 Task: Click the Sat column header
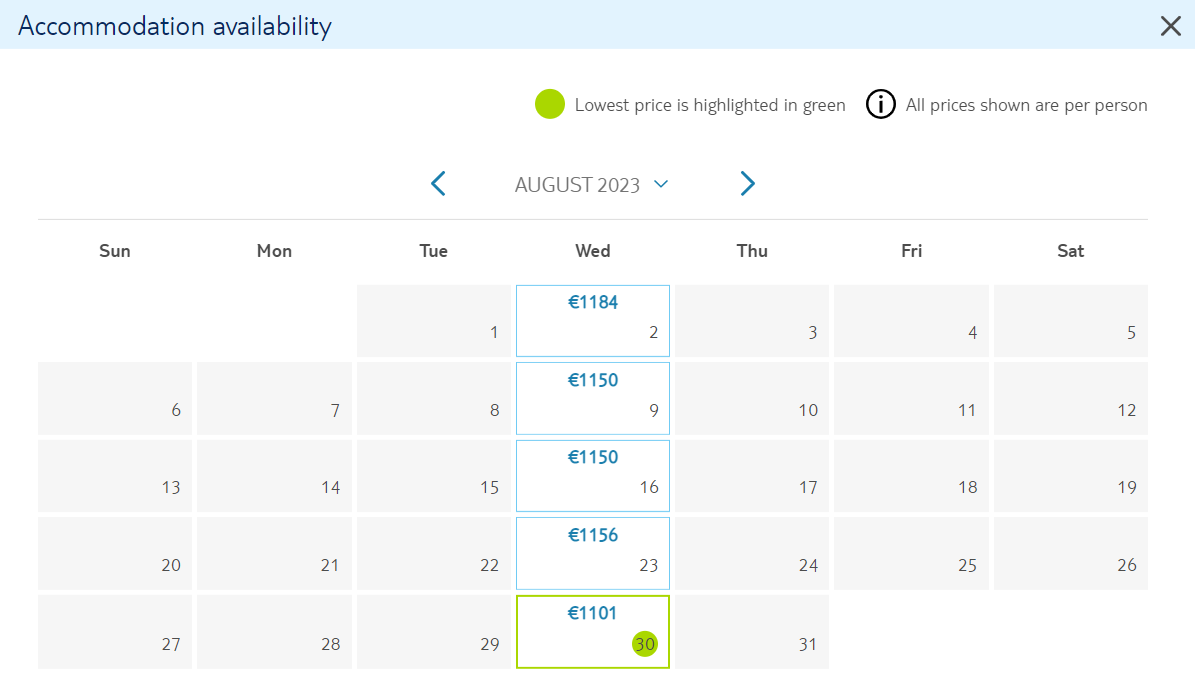click(1071, 251)
